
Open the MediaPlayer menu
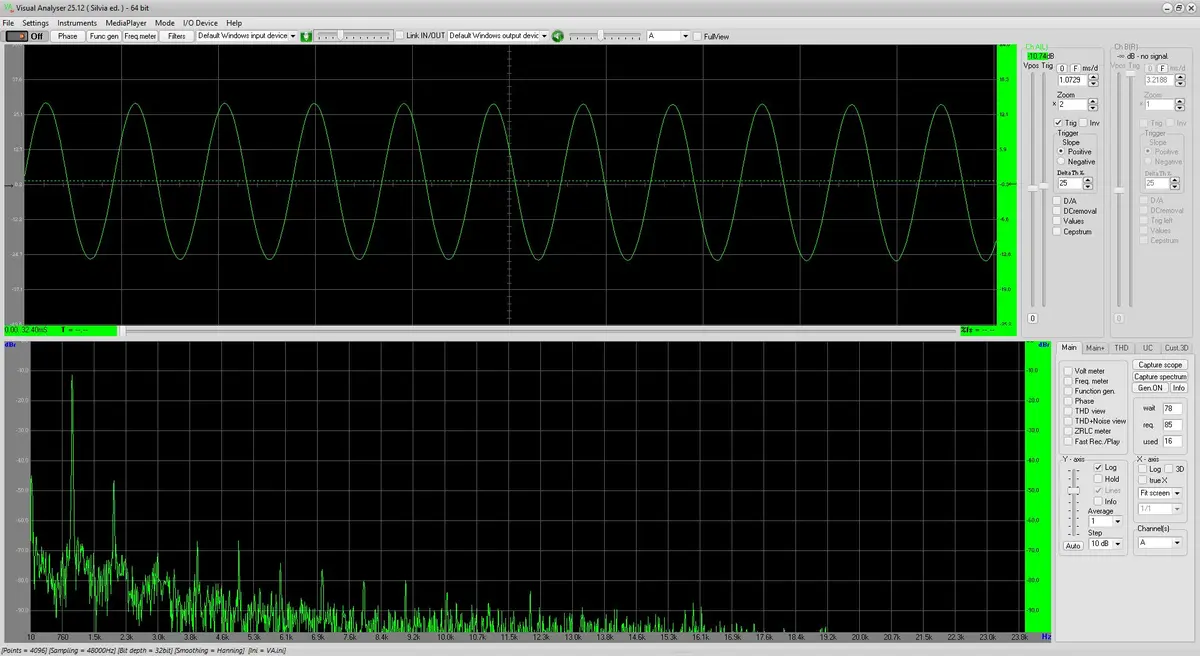126,22
